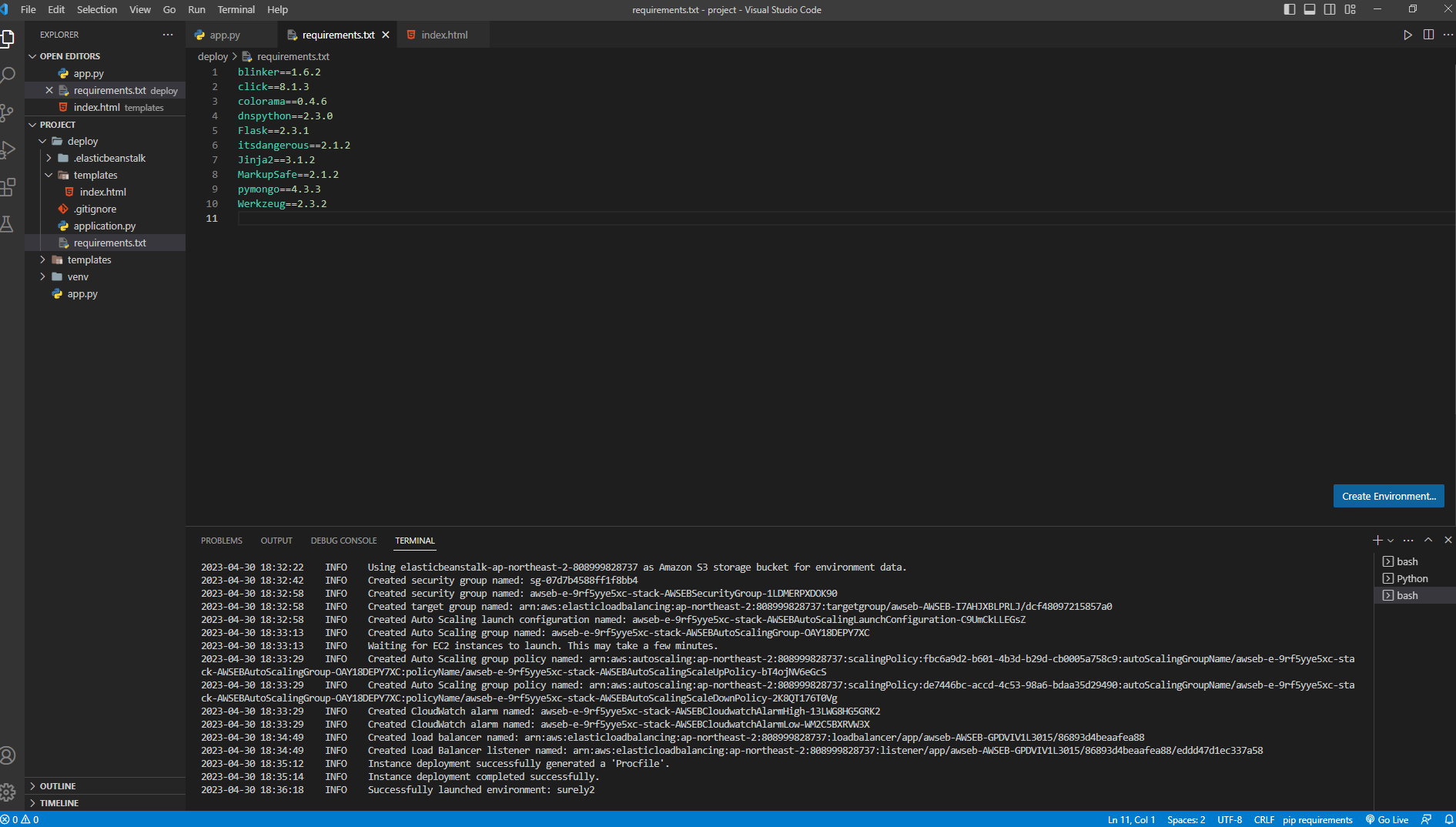Toggle Primary Side Bar layout button
The width and height of the screenshot is (1456, 827).
[x=1290, y=9]
